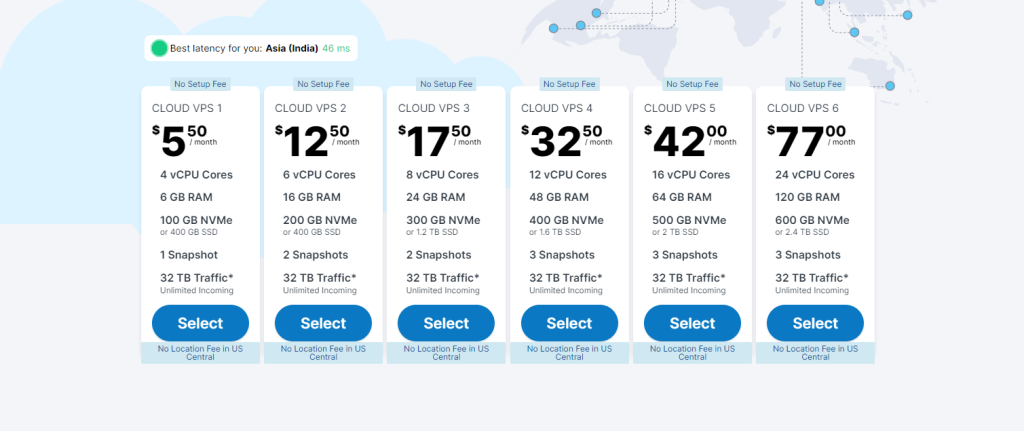Select the Cloud VPS 6 plan
Screen dimensions: 1024x431
coord(815,323)
